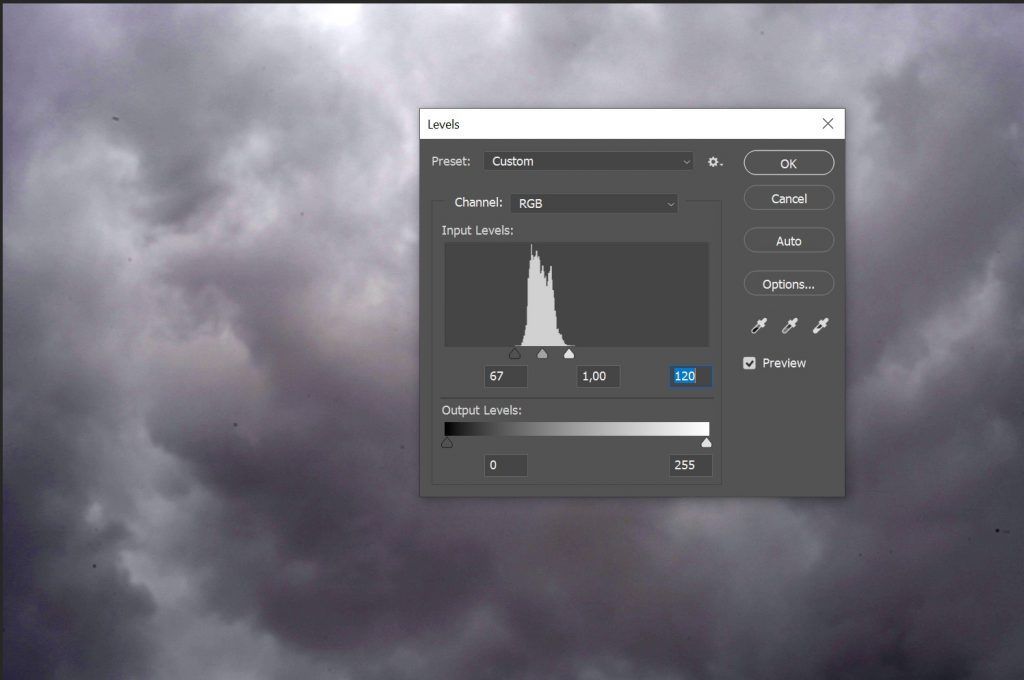Select the white point eyedropper
The width and height of the screenshot is (1024, 680).
click(x=820, y=325)
